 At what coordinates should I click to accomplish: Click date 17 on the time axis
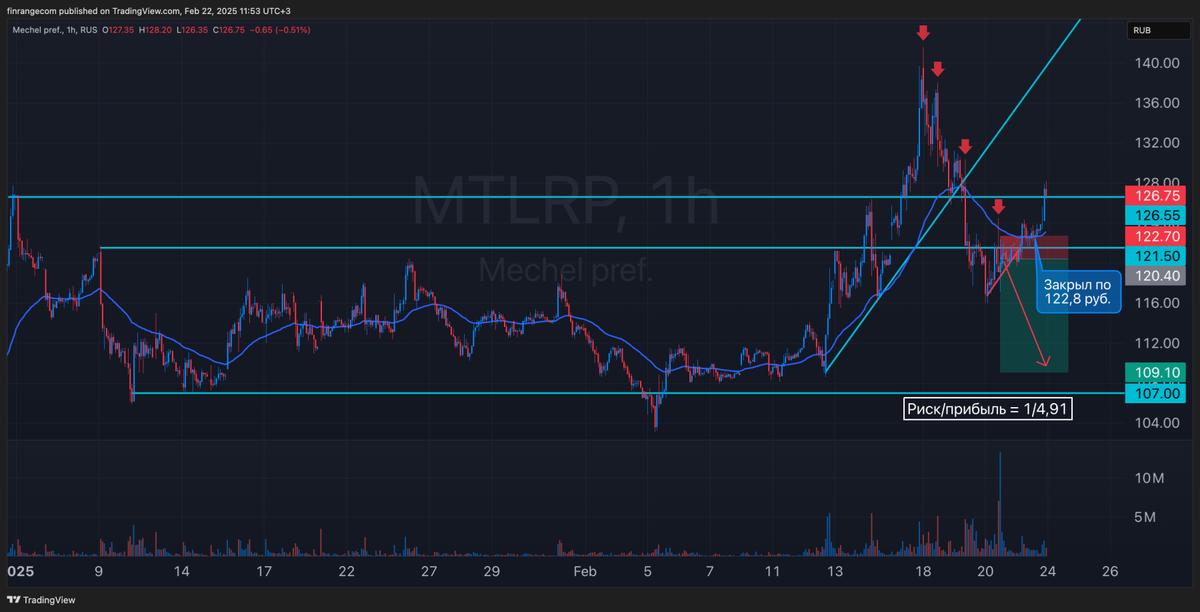pos(262,572)
